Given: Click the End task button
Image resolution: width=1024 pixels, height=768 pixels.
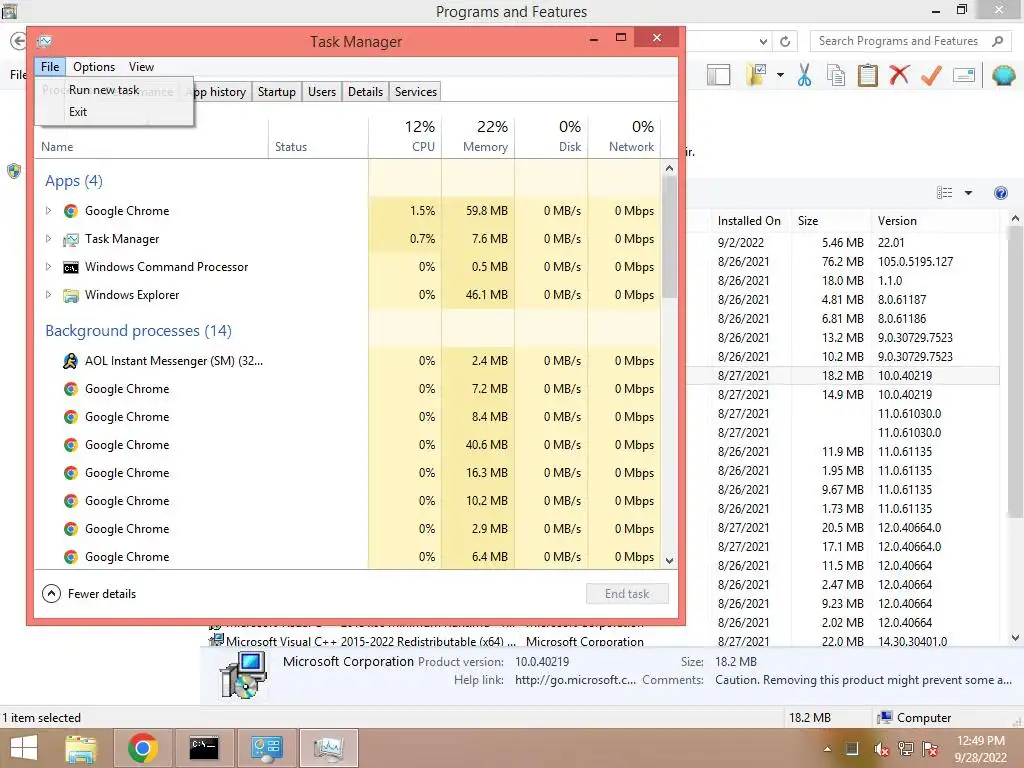Looking at the screenshot, I should pos(627,594).
